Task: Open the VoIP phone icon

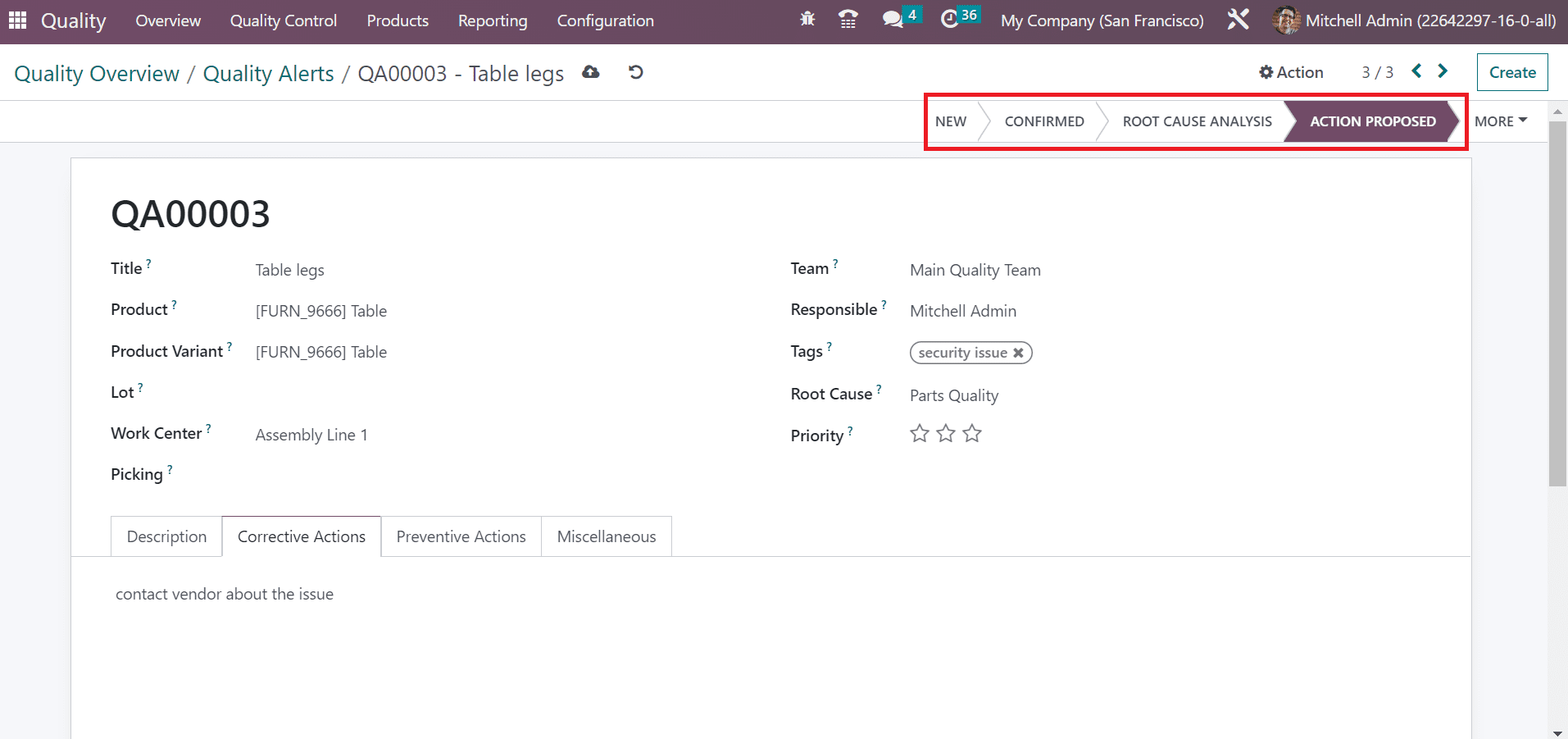Action: tap(848, 19)
